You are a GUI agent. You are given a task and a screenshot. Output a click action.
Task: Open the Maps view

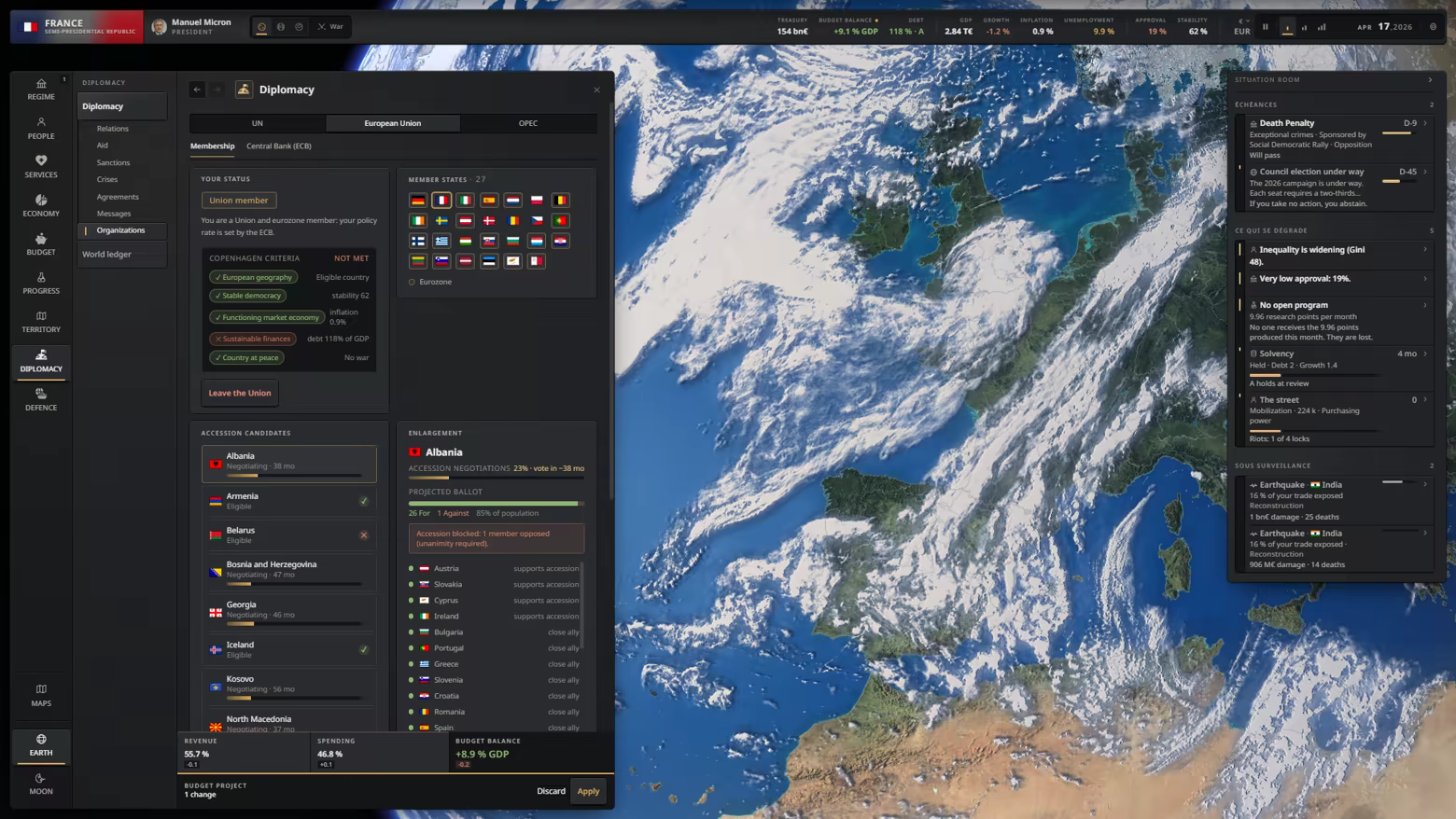[41, 695]
